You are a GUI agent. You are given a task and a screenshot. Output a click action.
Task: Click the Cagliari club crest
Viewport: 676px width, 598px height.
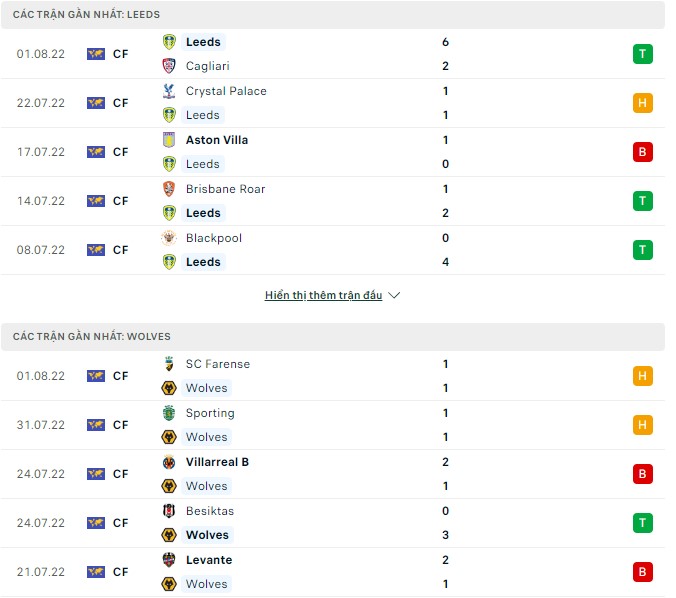(169, 66)
